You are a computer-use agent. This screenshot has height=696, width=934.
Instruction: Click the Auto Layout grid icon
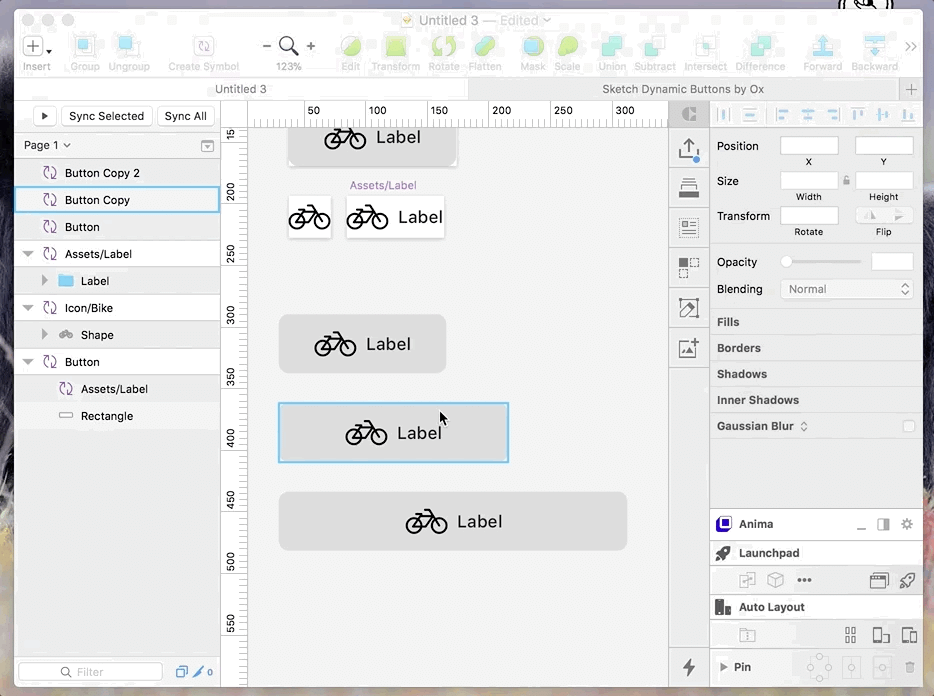[x=850, y=635]
